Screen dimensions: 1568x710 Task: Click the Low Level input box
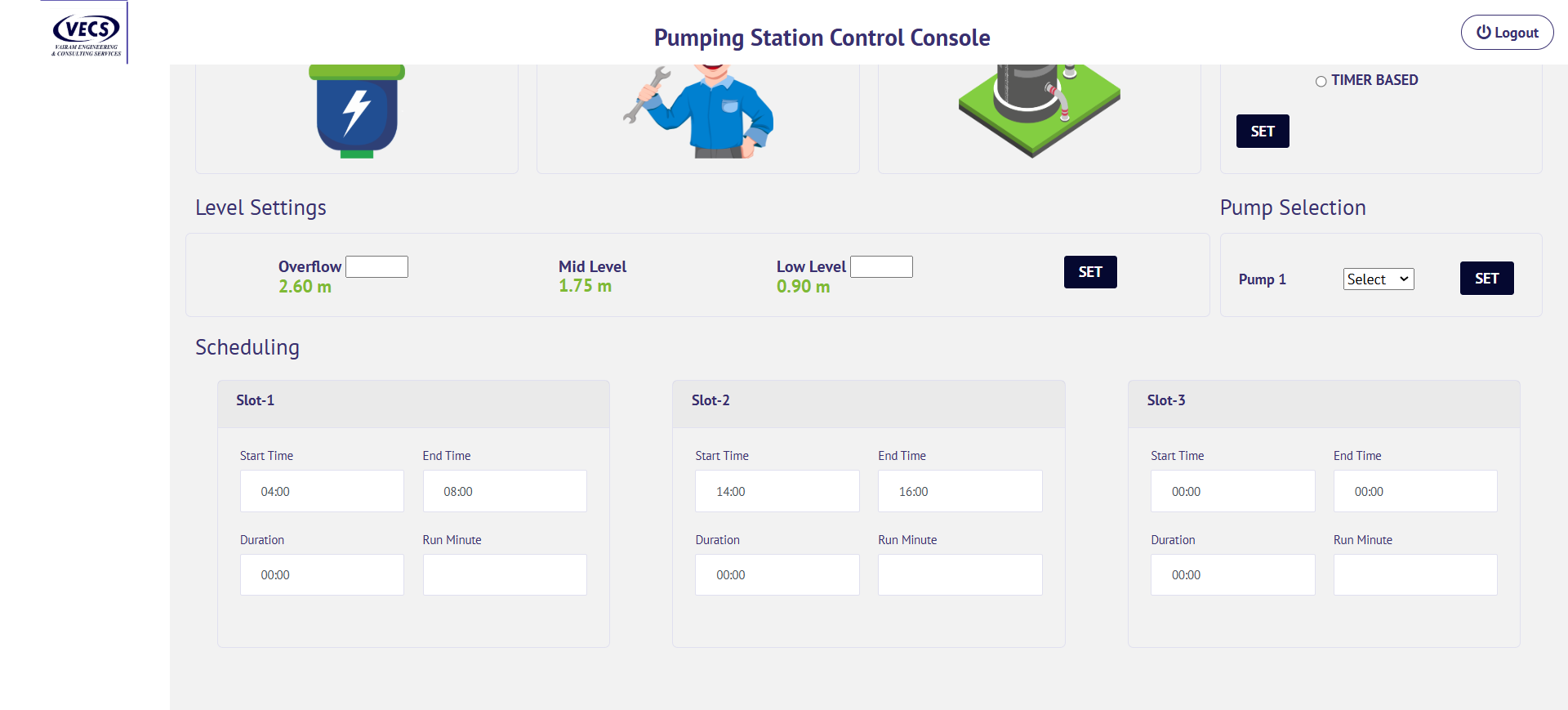(881, 267)
